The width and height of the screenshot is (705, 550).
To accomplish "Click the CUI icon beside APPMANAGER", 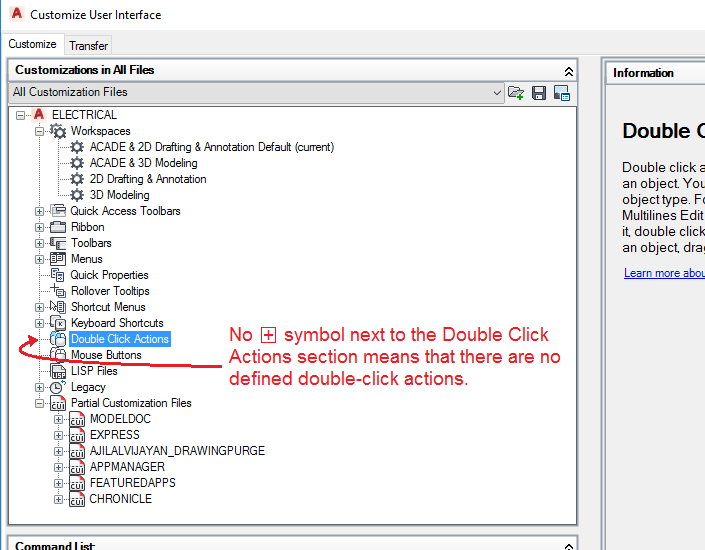I will (77, 467).
